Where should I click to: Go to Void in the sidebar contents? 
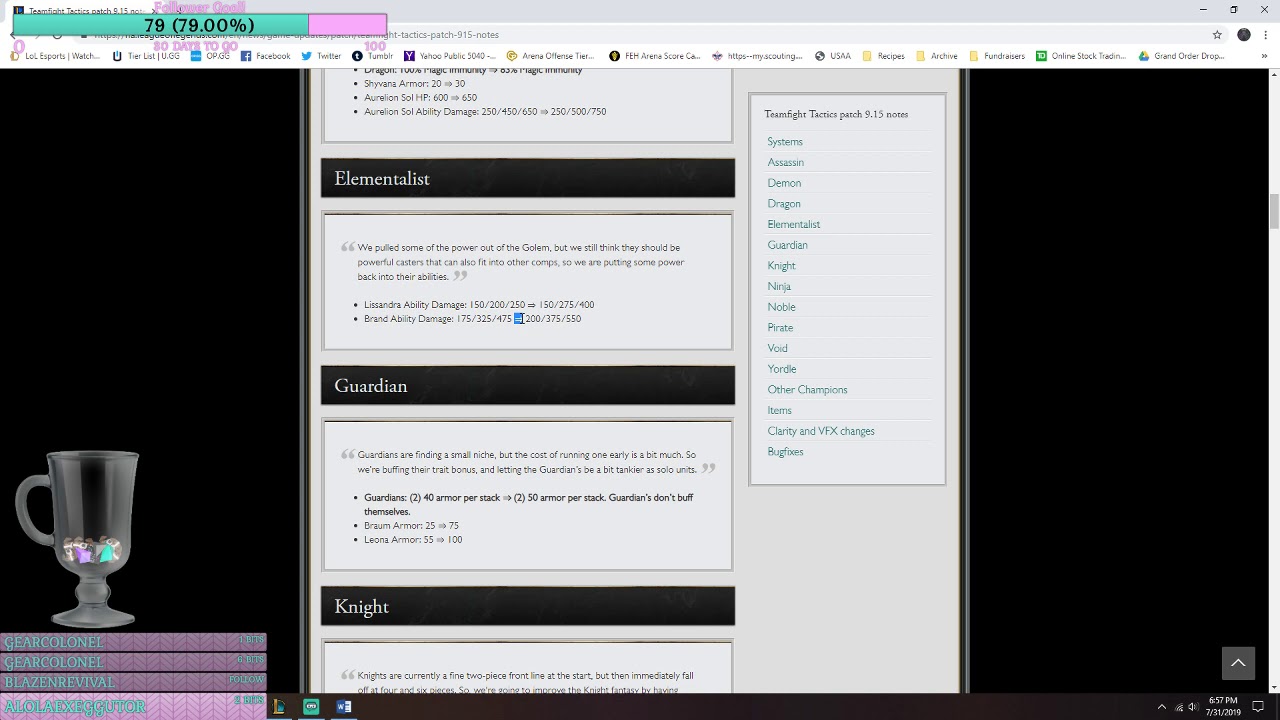778,348
